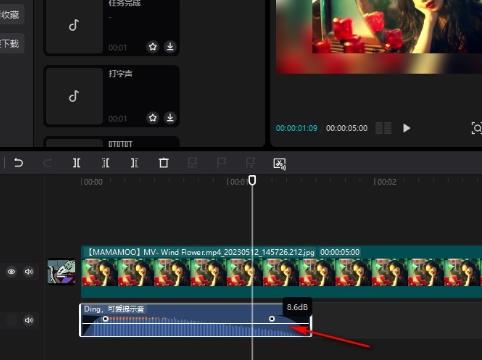This screenshot has height=360, width=482.
Task: Click the delete trash icon
Action: pos(163,163)
